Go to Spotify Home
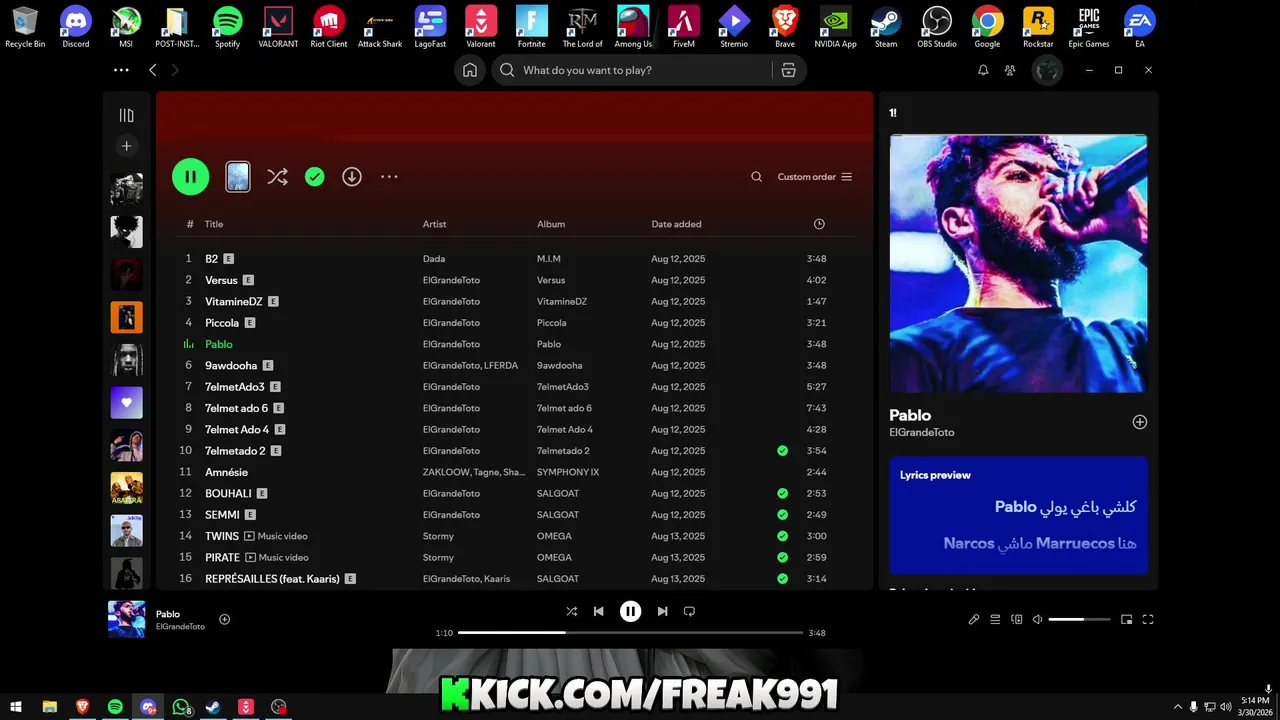The height and width of the screenshot is (720, 1280). [470, 70]
